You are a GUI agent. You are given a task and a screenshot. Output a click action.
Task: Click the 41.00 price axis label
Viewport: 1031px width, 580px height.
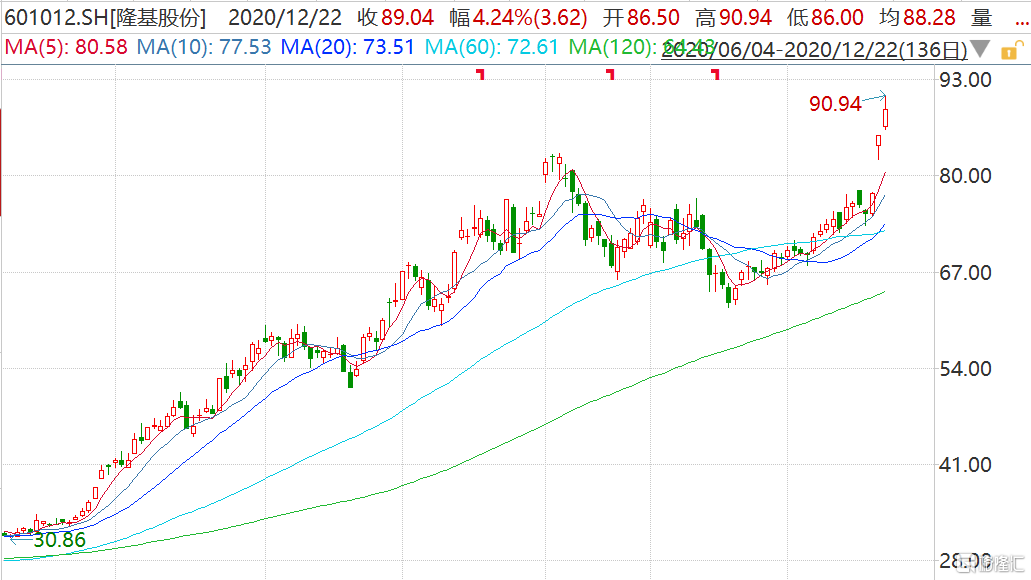(965, 465)
